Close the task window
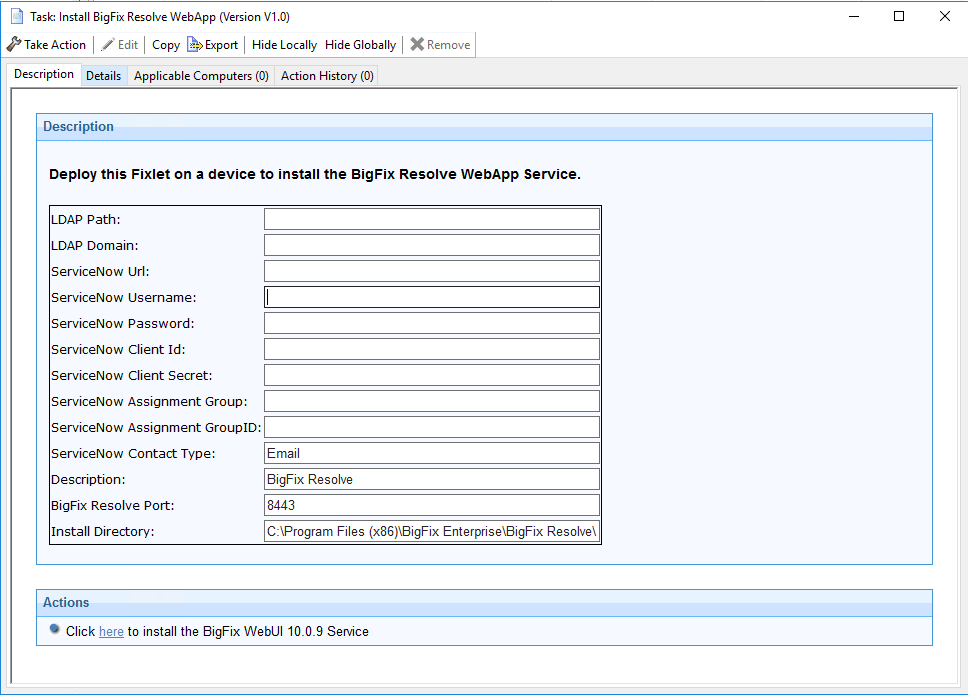Viewport: 968px width, 695px height. [945, 17]
